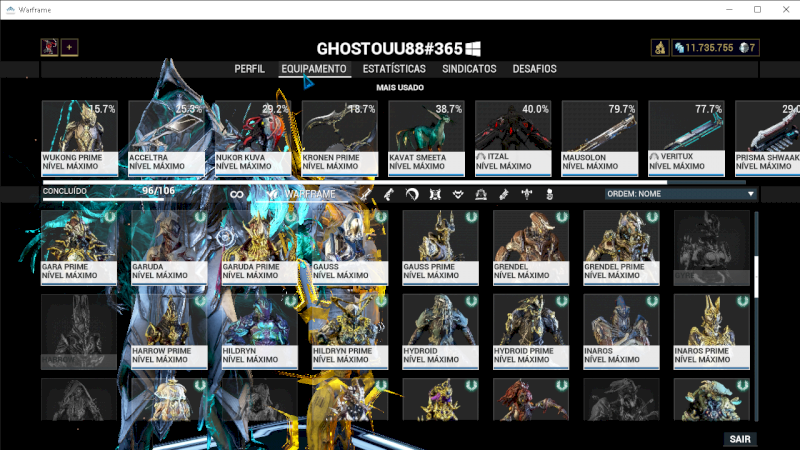Select the Warframe category filter

pyautogui.click(x=302, y=194)
